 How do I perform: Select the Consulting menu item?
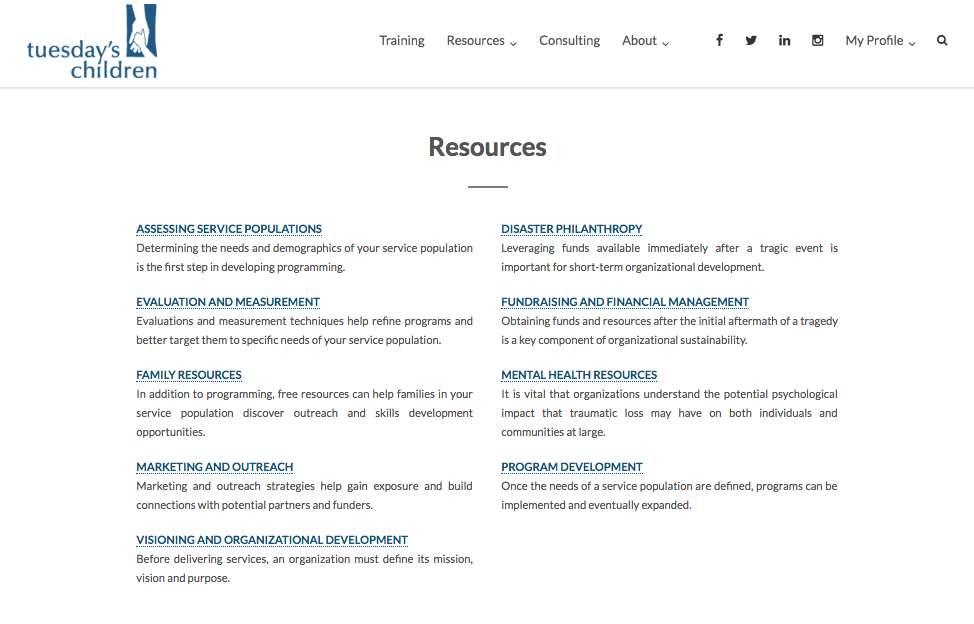click(569, 41)
